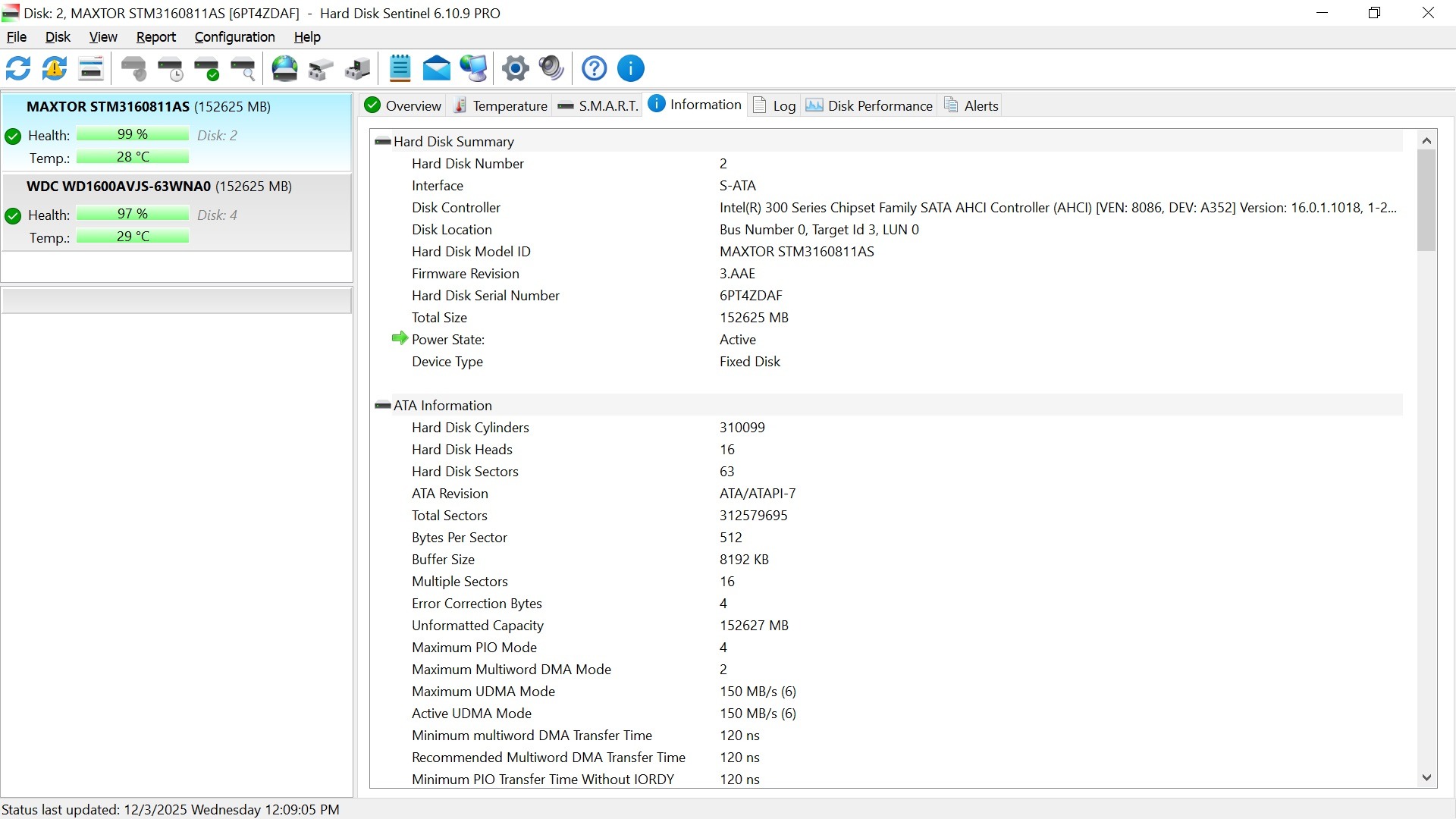Click the scroll down arrow in information panel
The width and height of the screenshot is (1456, 819).
[x=1426, y=778]
